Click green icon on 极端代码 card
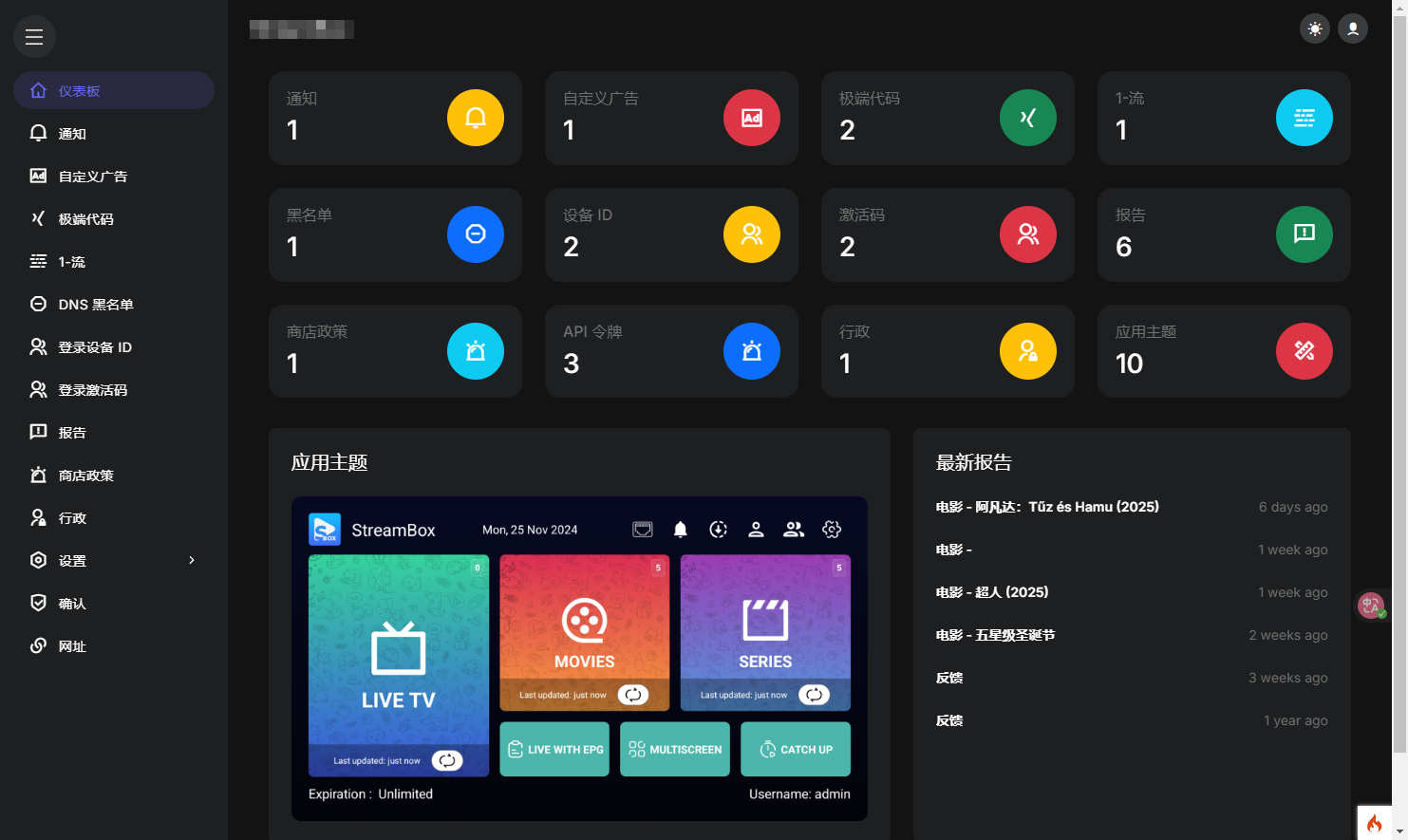1408x840 pixels. tap(1028, 118)
